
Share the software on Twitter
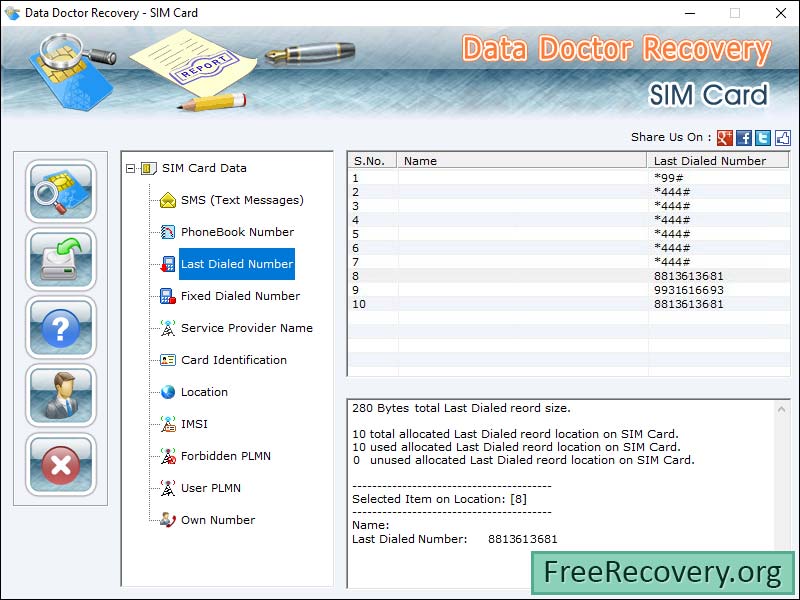[762, 137]
